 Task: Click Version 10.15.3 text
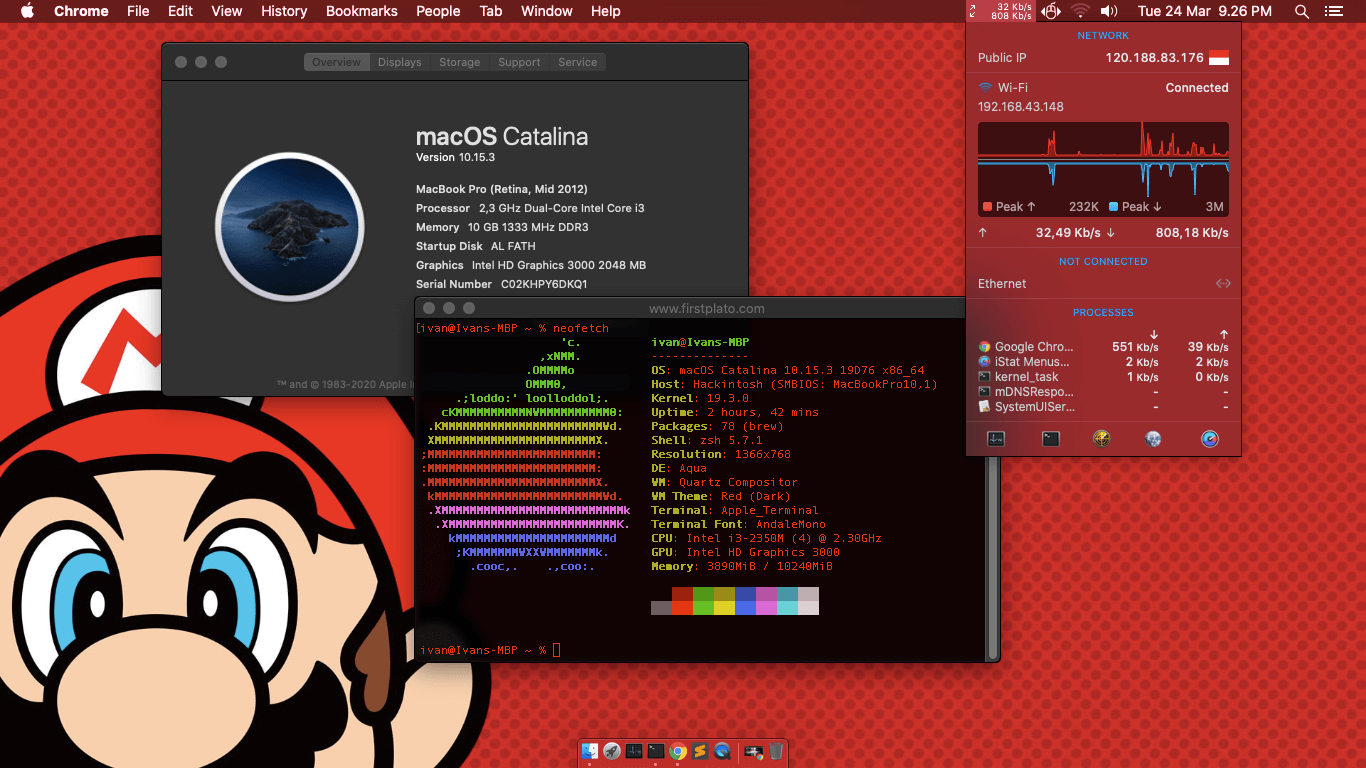point(456,158)
